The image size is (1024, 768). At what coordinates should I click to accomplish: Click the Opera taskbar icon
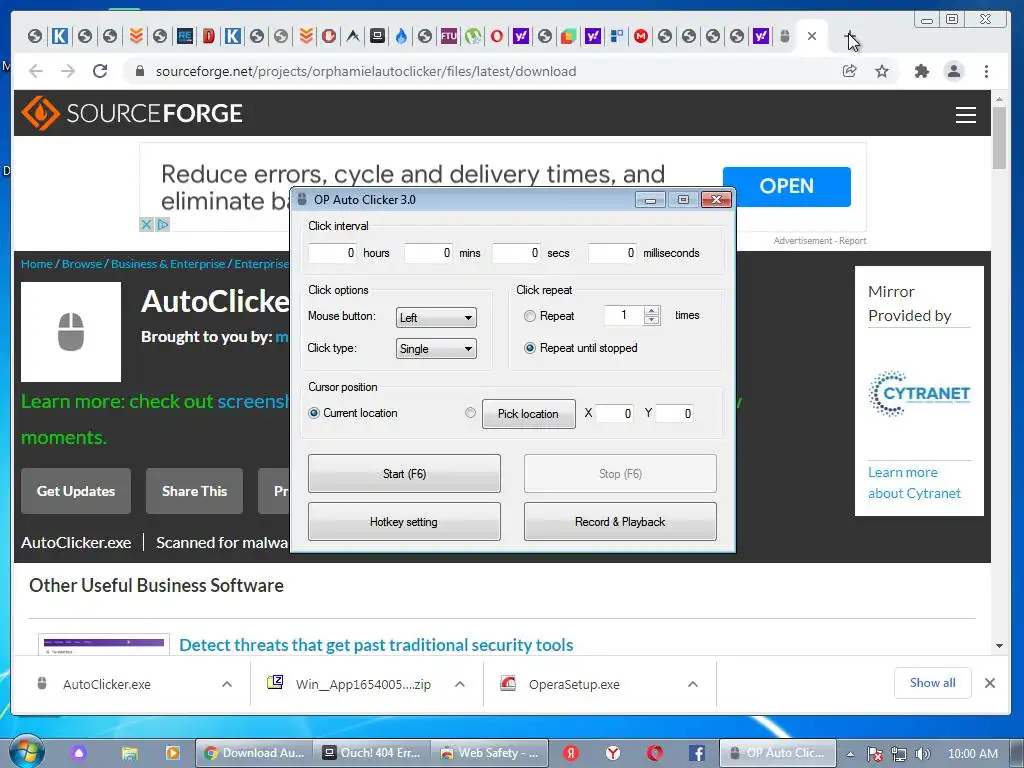655,753
